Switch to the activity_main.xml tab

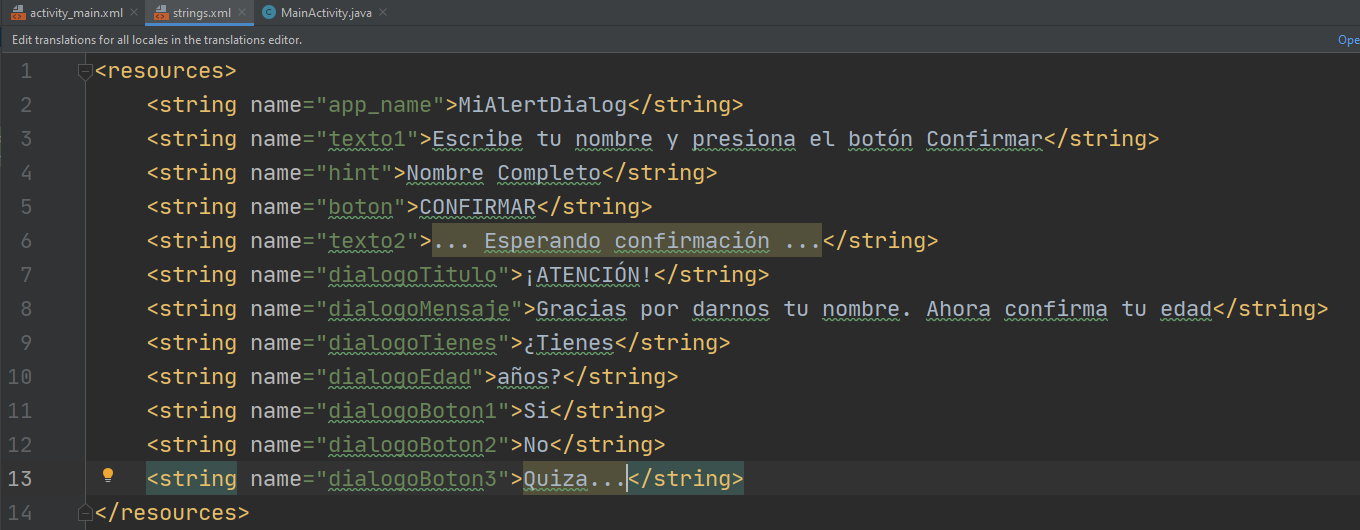76,13
